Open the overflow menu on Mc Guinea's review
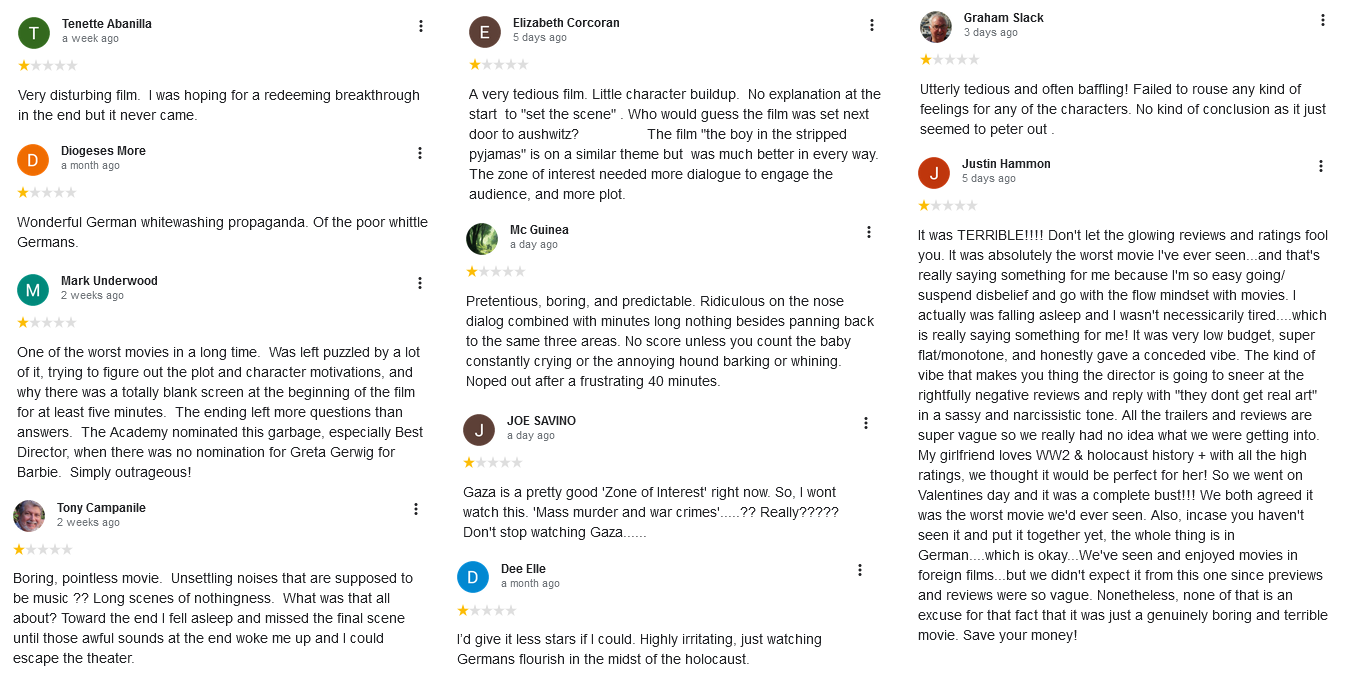The height and width of the screenshot is (692, 1360). [x=868, y=231]
